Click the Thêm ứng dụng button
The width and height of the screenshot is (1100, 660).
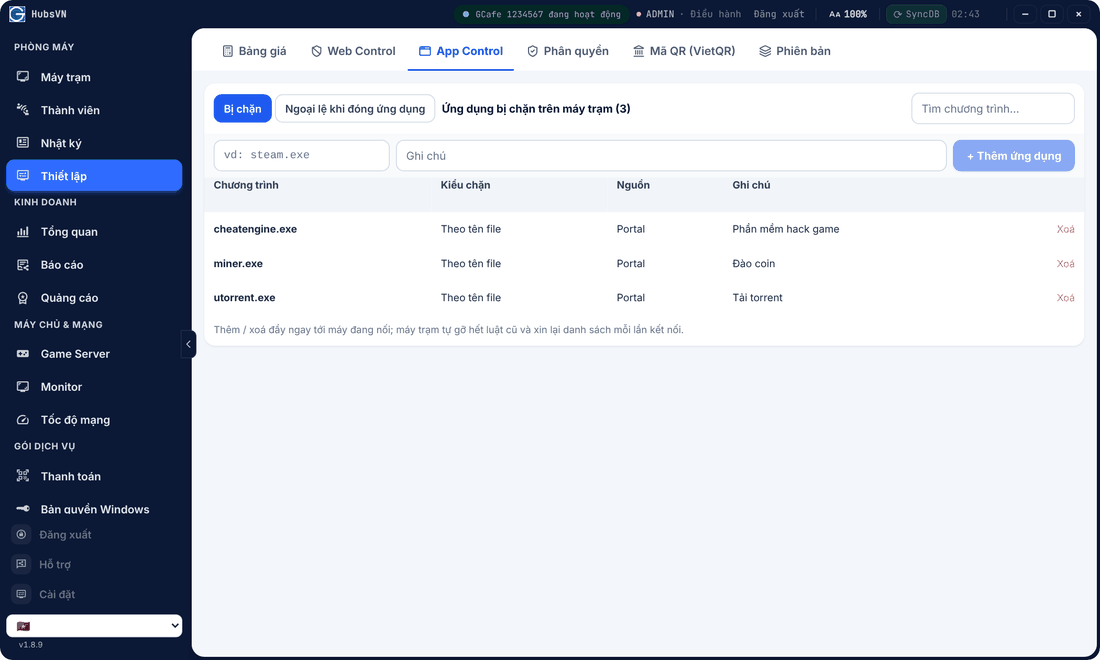(x=1014, y=156)
